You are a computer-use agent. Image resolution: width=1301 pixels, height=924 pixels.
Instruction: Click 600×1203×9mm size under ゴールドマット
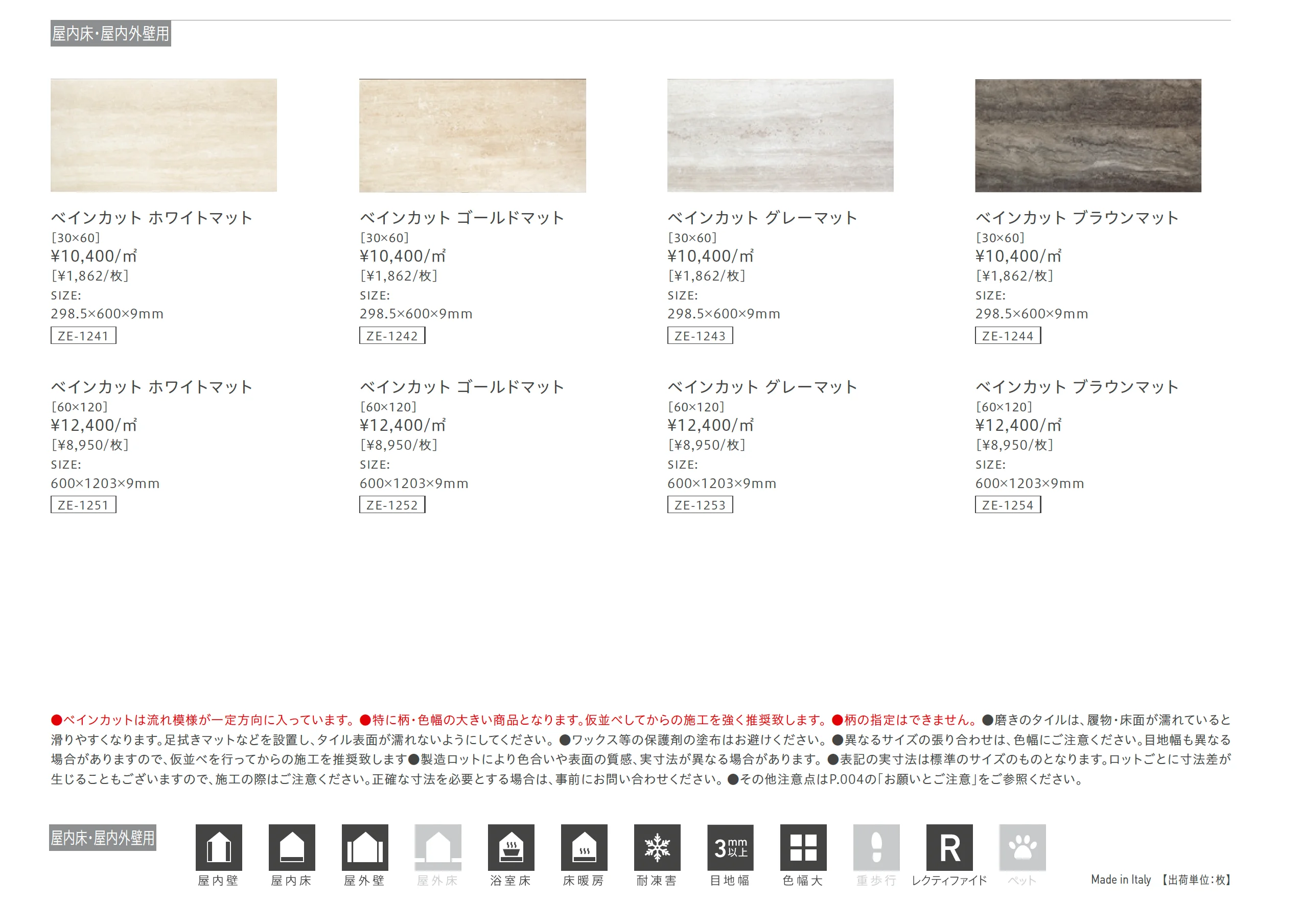(413, 483)
